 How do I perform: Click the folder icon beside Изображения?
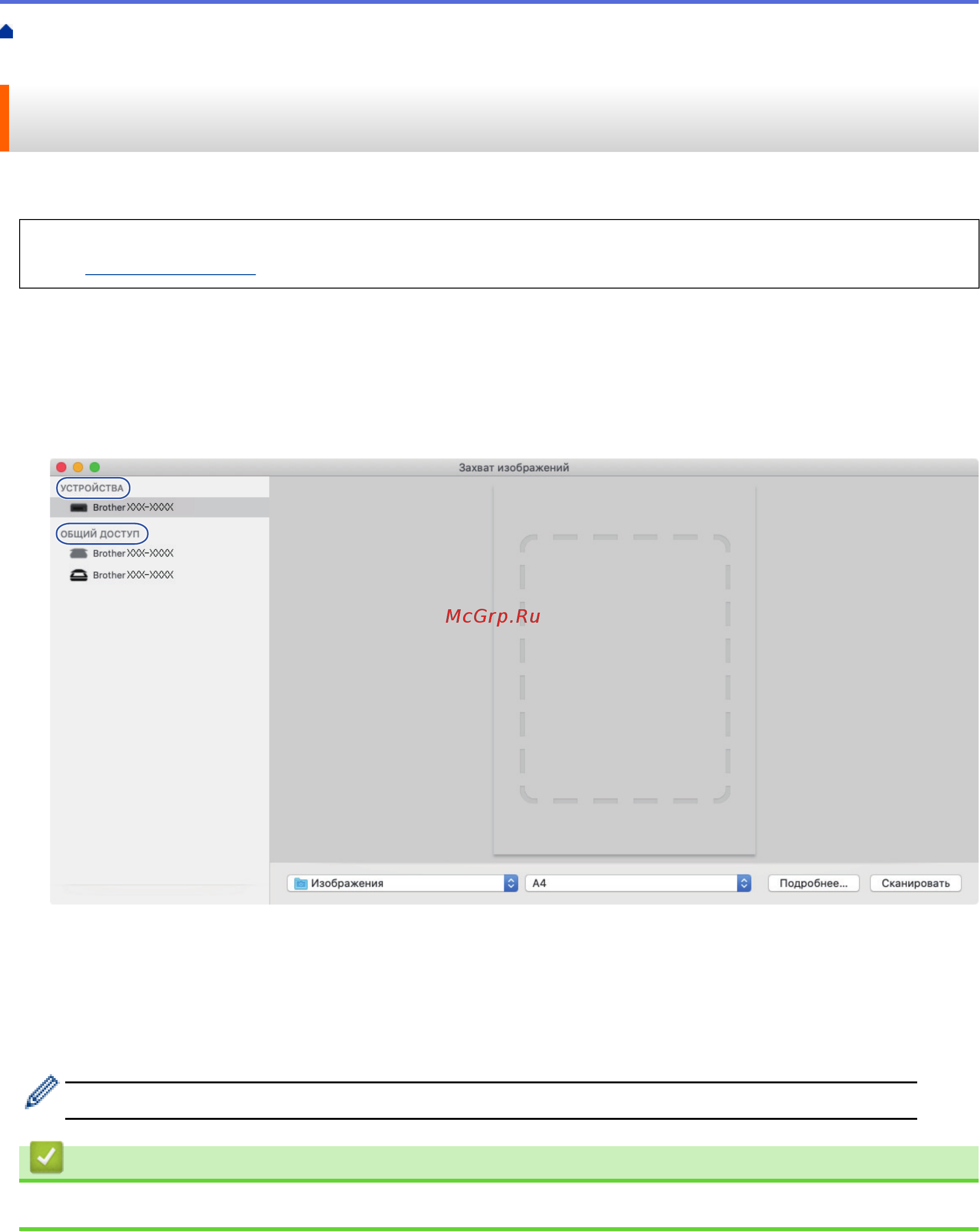301,883
